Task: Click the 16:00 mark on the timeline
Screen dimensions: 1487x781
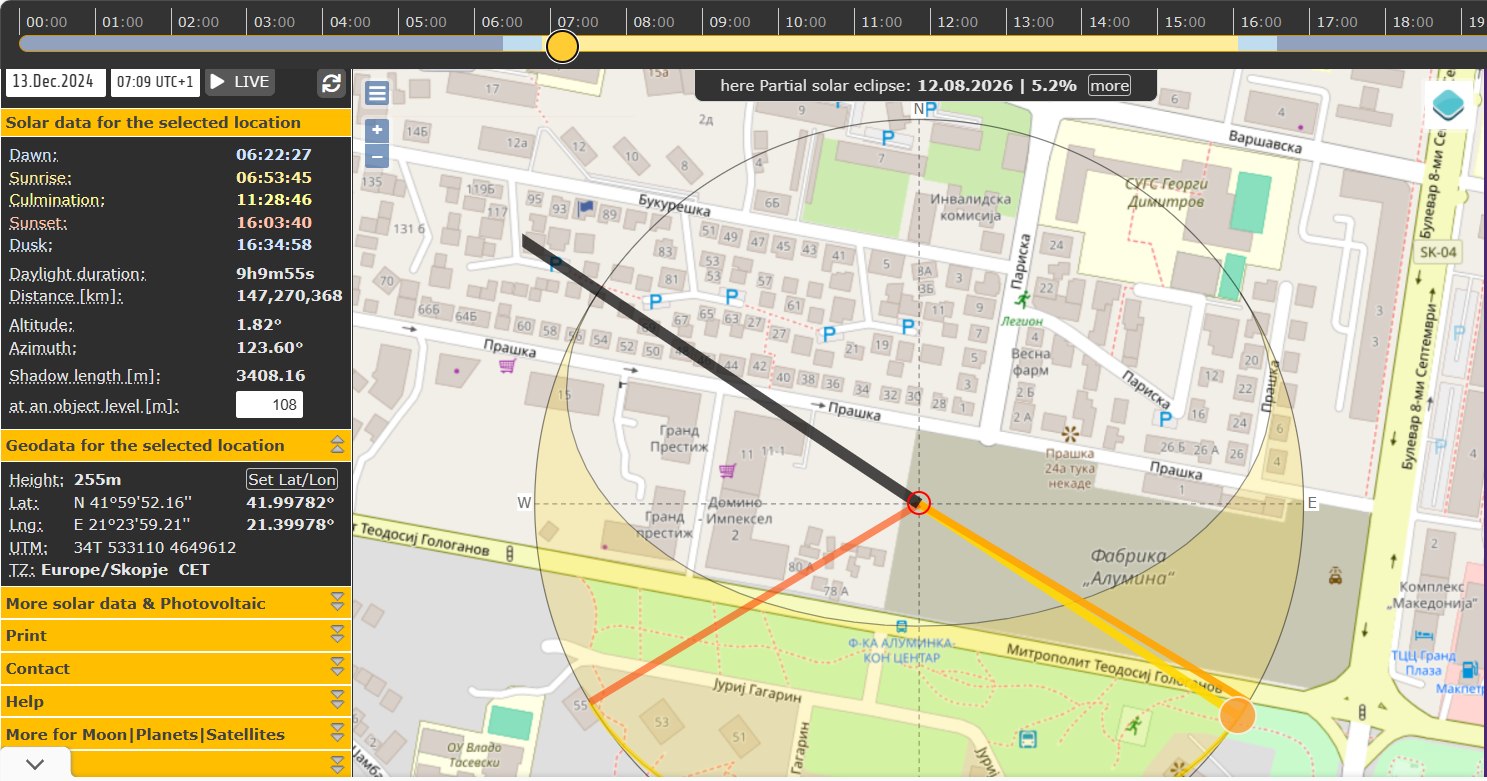Action: click(x=1262, y=21)
